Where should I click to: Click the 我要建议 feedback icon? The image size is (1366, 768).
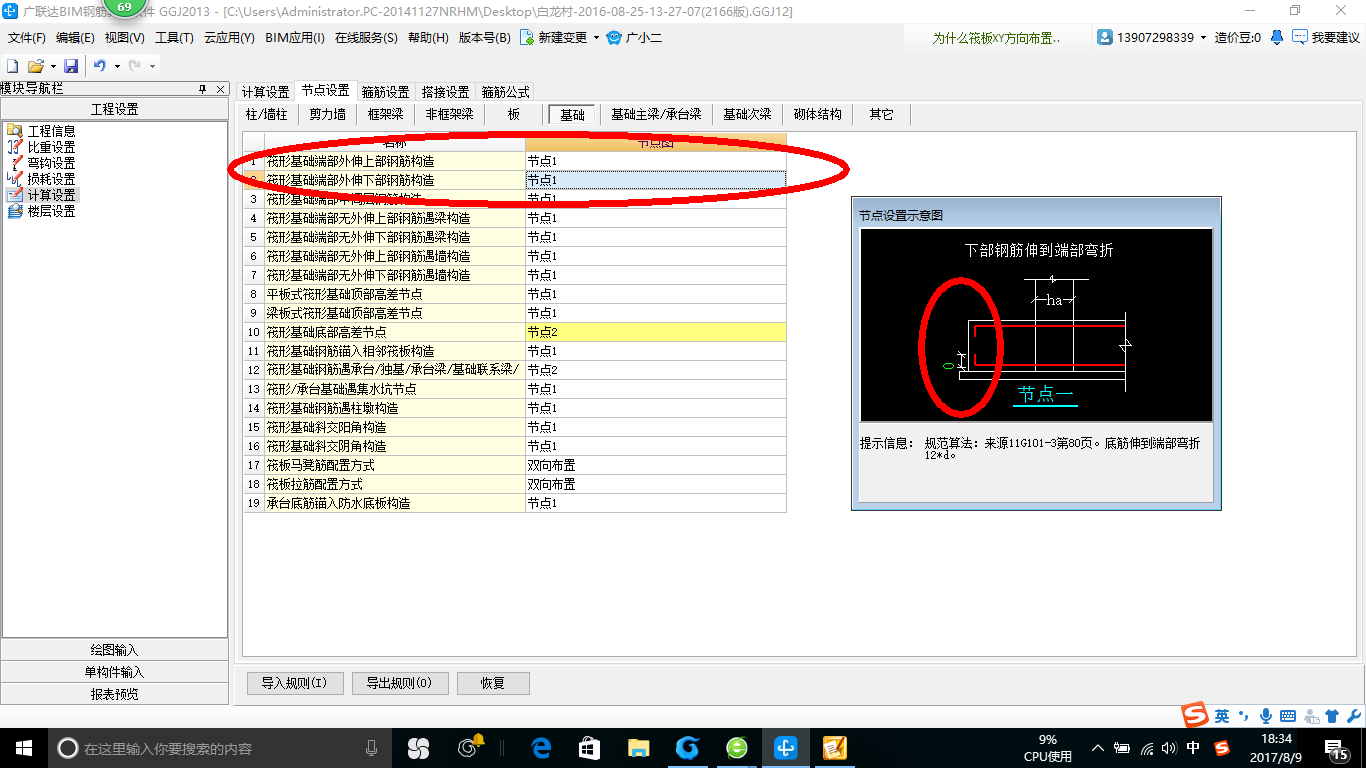tap(1299, 37)
